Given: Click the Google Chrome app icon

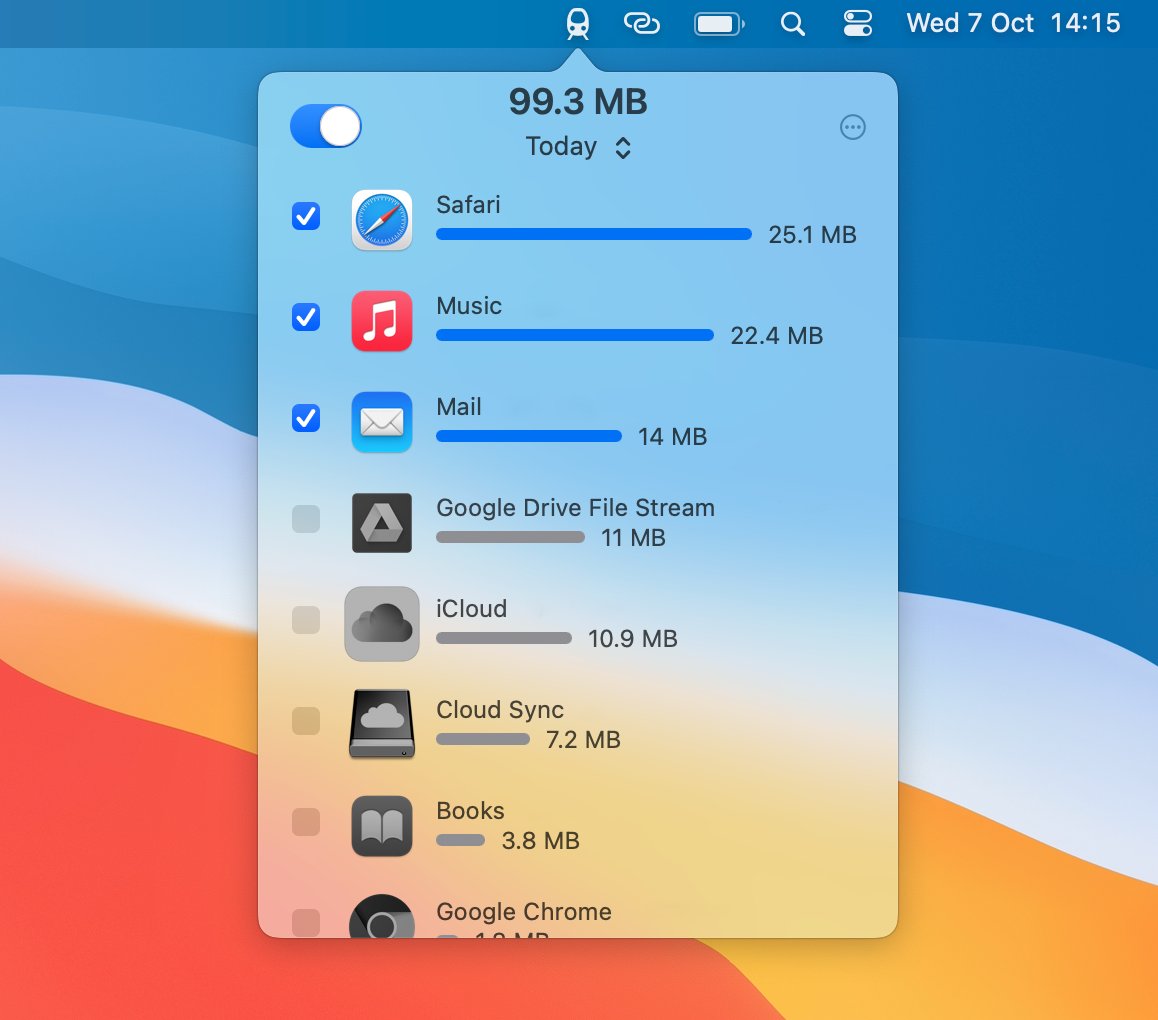Looking at the screenshot, I should 382,917.
